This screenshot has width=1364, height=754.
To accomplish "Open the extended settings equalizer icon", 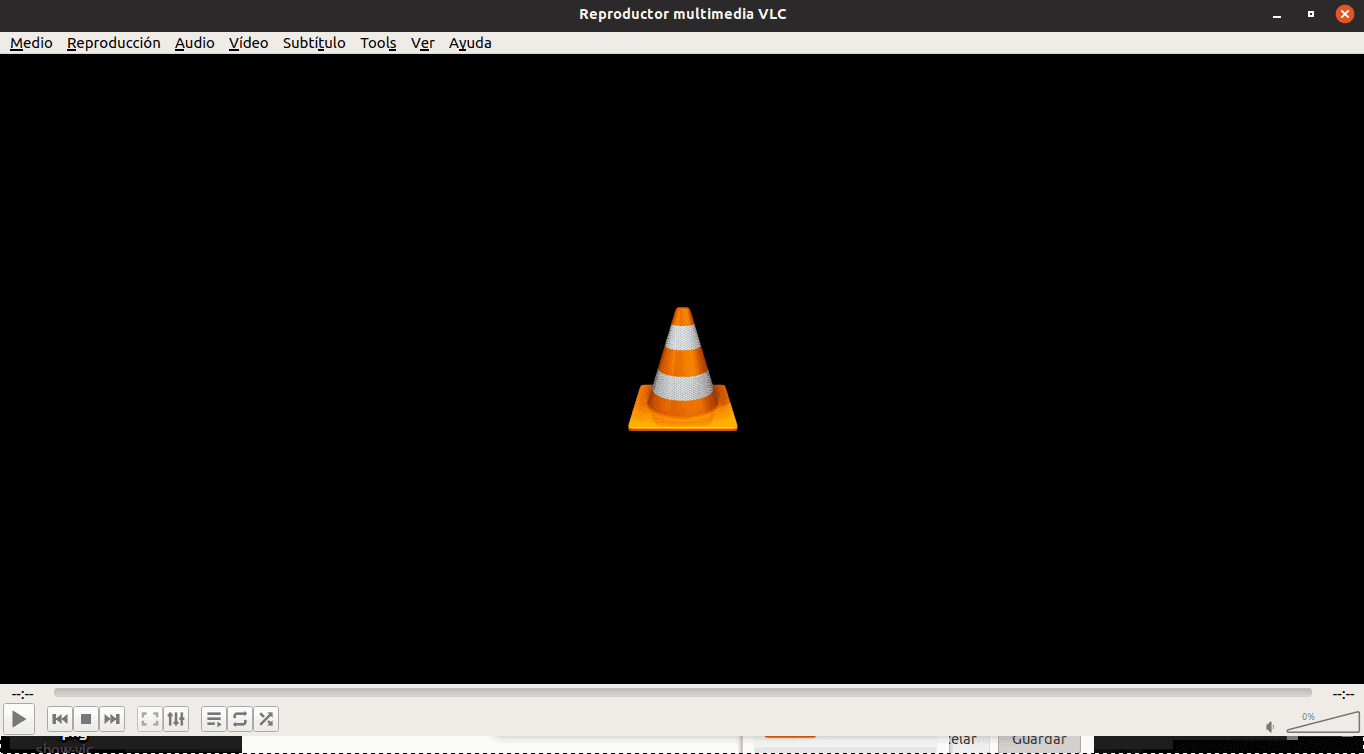I will (x=176, y=718).
